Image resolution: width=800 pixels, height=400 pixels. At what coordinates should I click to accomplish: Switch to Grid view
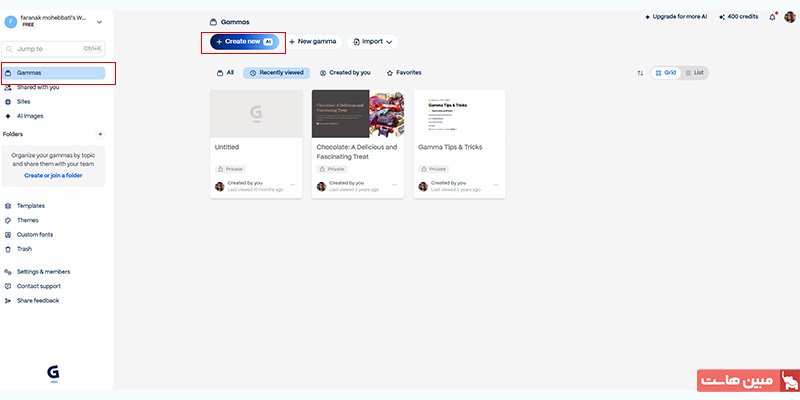click(665, 73)
